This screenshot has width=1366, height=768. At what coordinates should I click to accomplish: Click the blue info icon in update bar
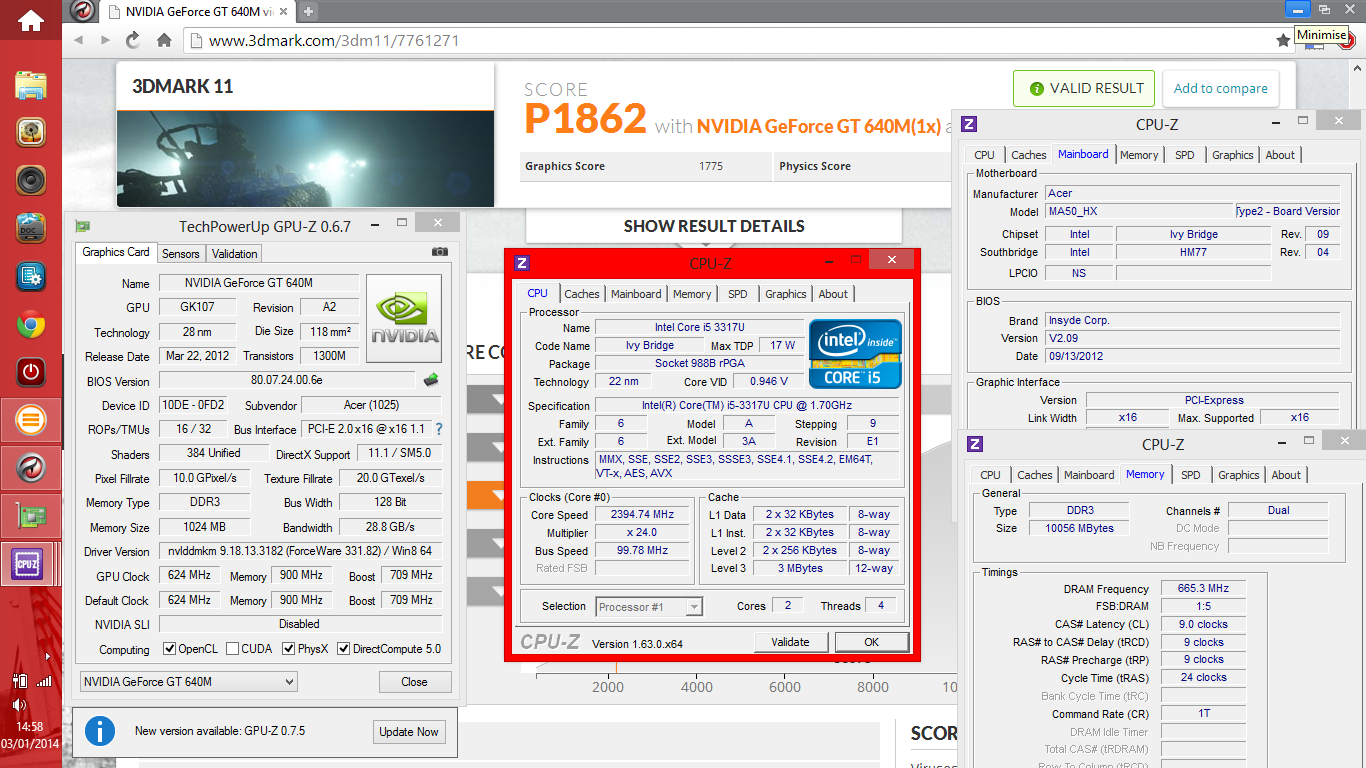(x=99, y=731)
